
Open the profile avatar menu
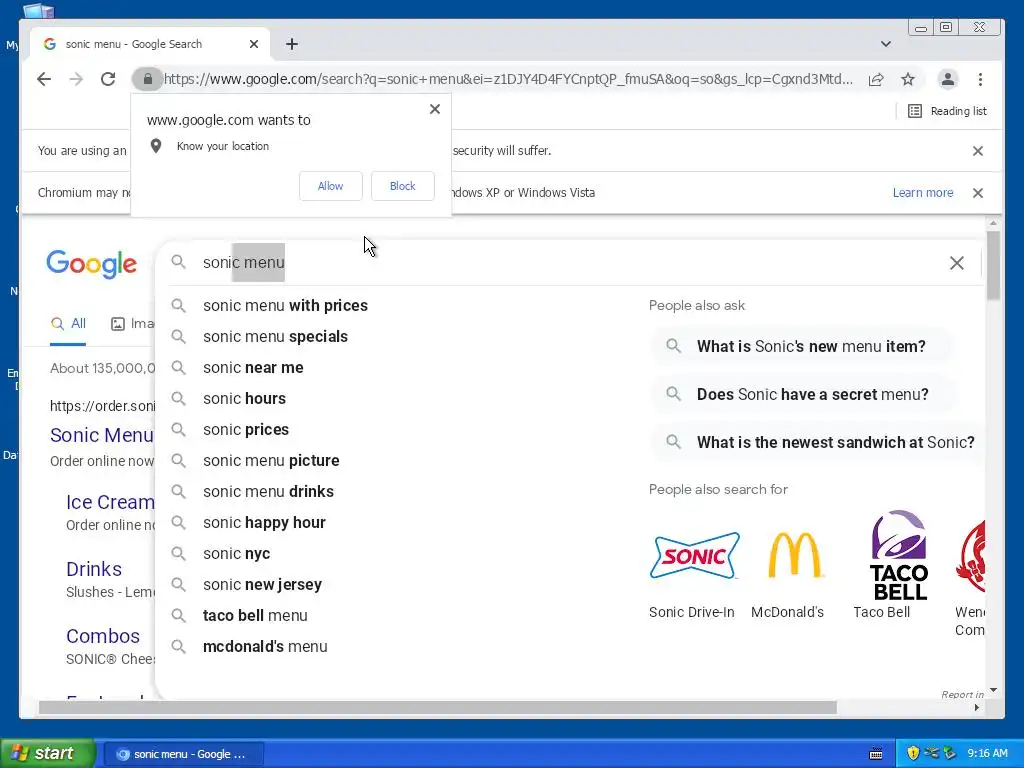coord(948,79)
